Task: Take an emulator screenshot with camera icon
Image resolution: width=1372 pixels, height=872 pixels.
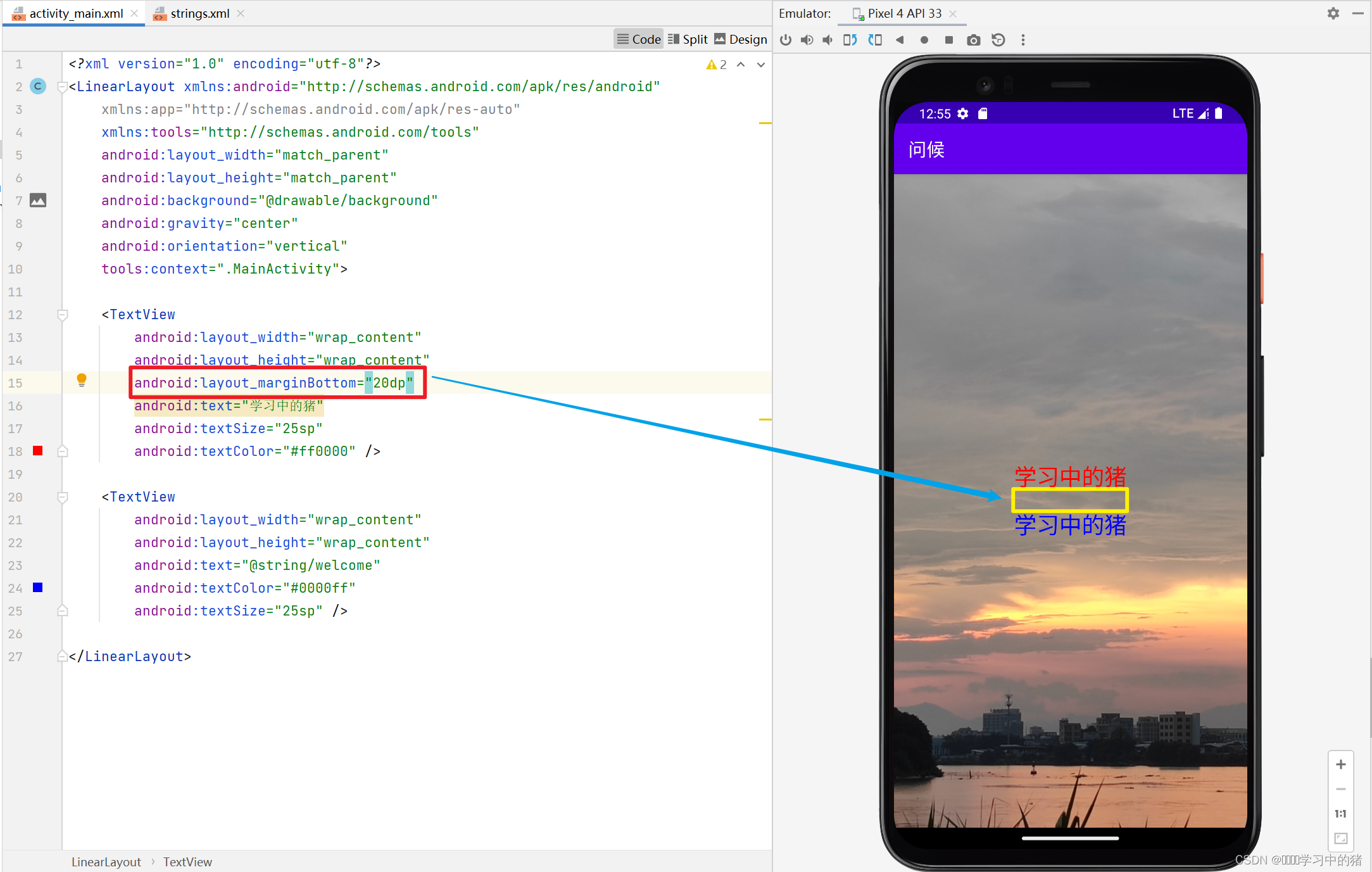Action: click(974, 40)
